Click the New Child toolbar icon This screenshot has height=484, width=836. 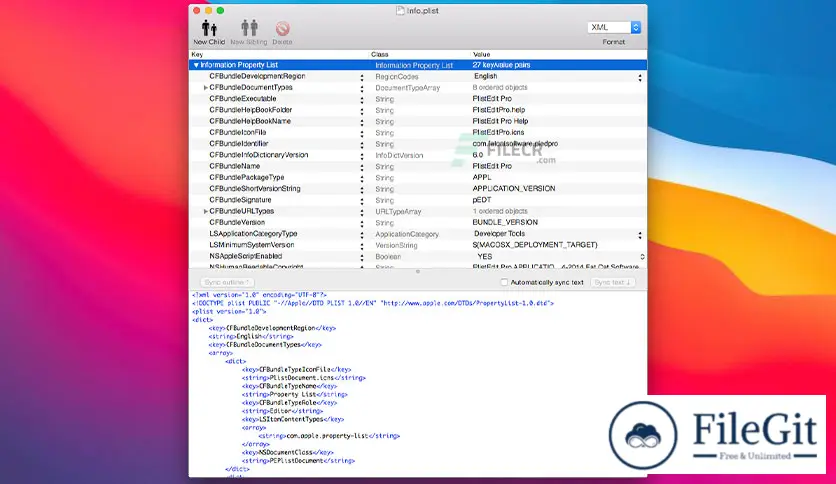[209, 28]
